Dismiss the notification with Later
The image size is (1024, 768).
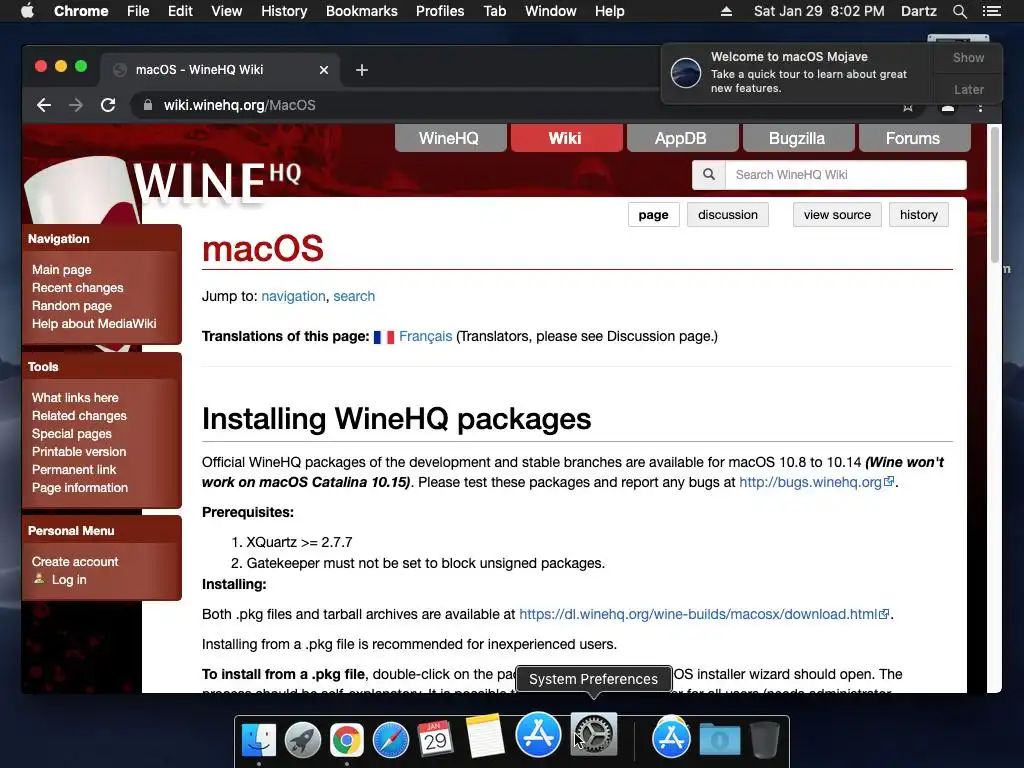click(x=968, y=89)
